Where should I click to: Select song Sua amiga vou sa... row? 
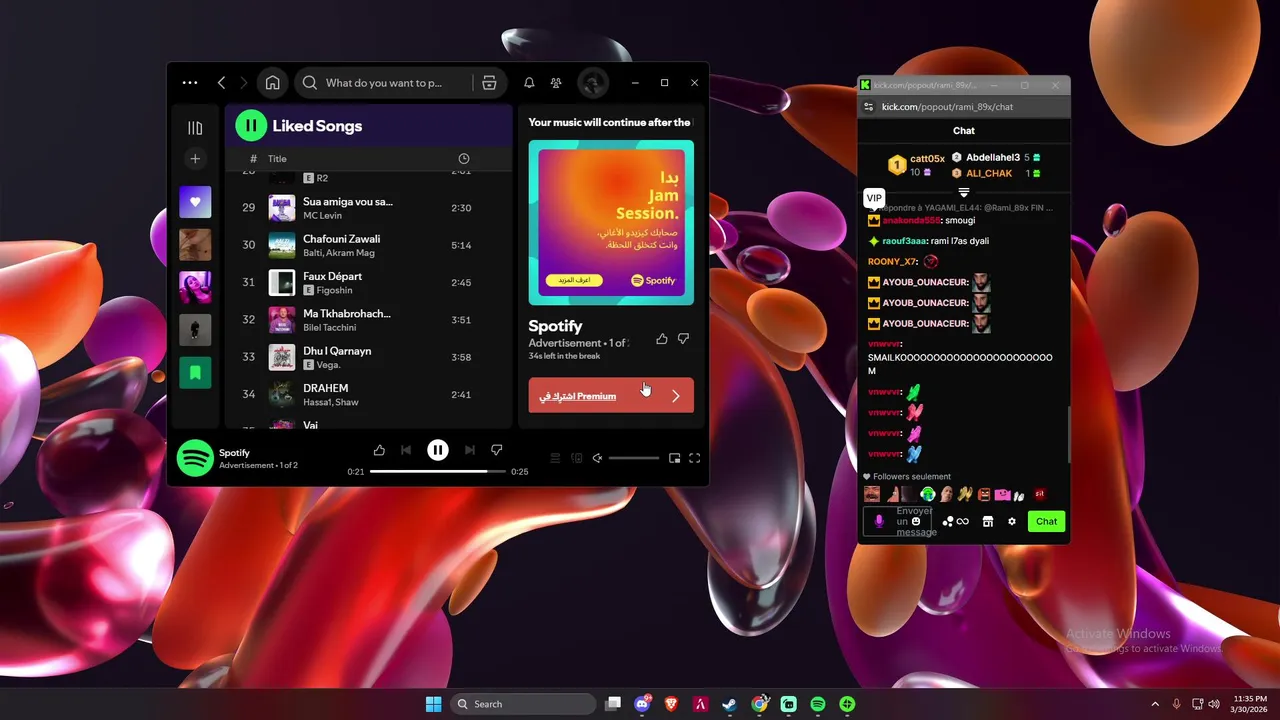point(368,208)
